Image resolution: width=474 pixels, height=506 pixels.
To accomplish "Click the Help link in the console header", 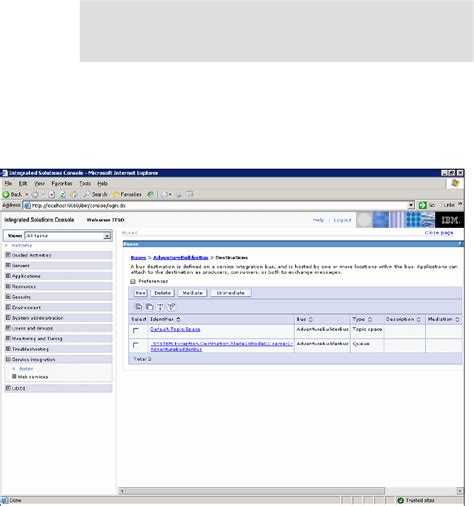I will (318, 220).
